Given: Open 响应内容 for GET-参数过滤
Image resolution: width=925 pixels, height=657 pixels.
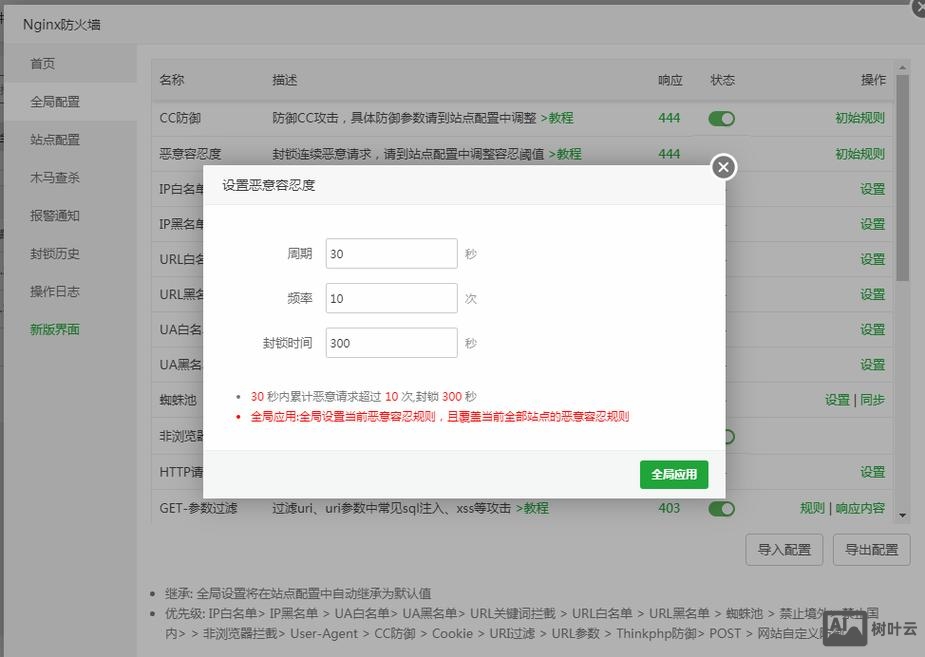Looking at the screenshot, I should [863, 508].
